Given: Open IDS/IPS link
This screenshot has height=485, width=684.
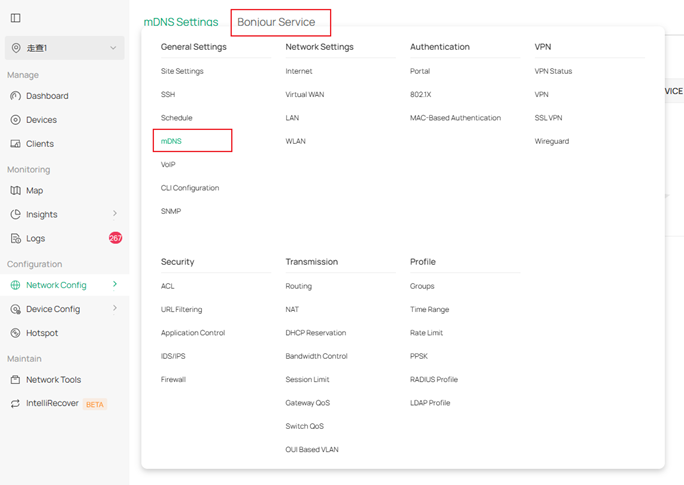Looking at the screenshot, I should click(173, 356).
